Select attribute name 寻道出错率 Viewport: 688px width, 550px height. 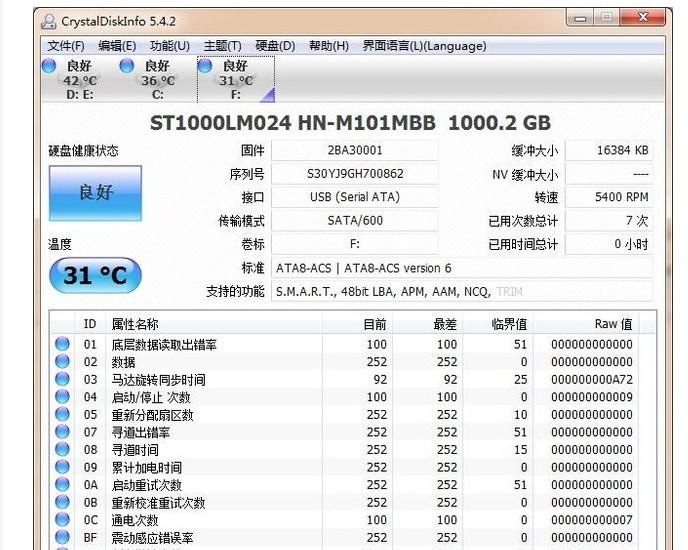140,432
